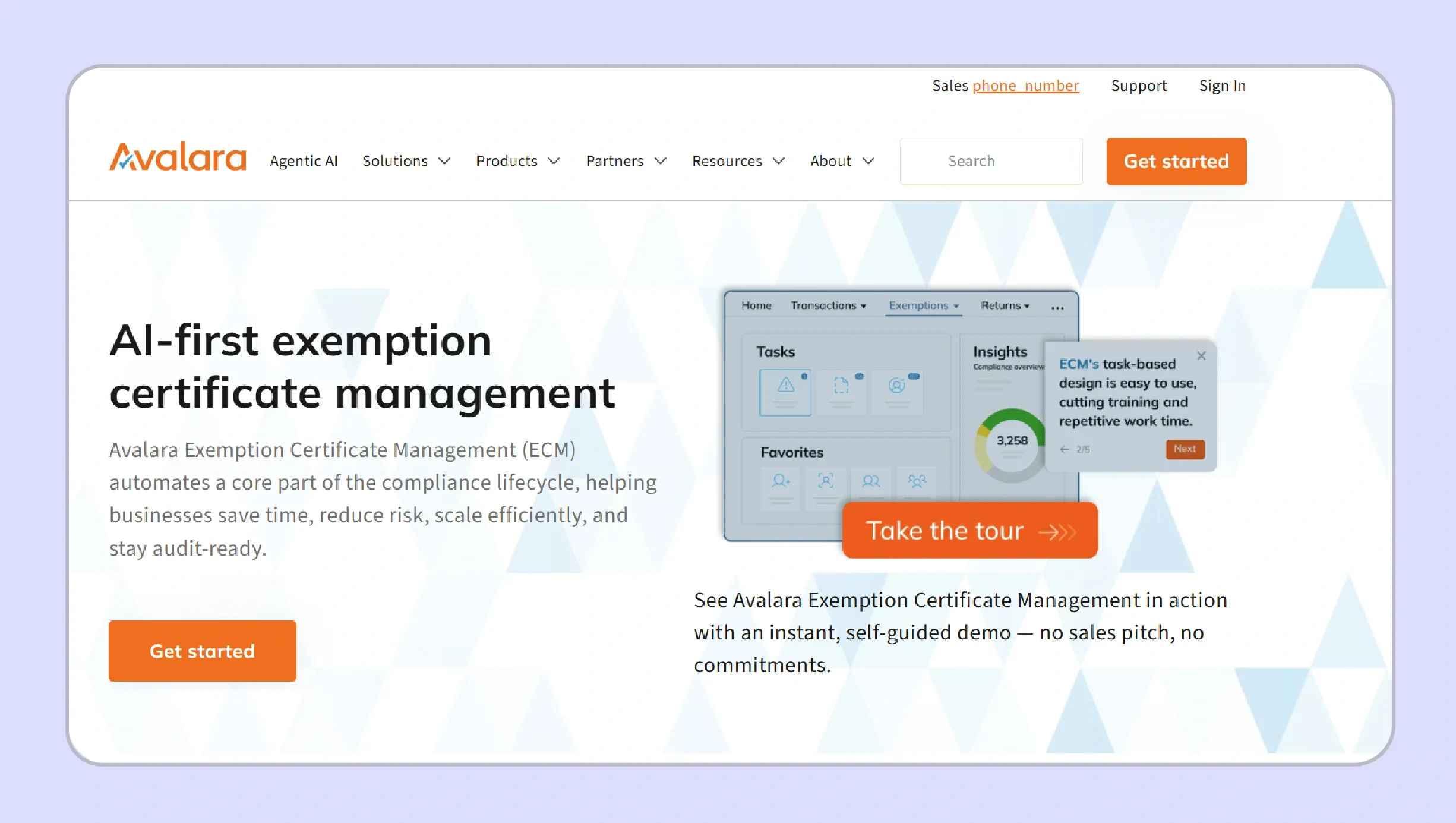Go to the Support page
The image size is (1456, 823).
[1139, 86]
